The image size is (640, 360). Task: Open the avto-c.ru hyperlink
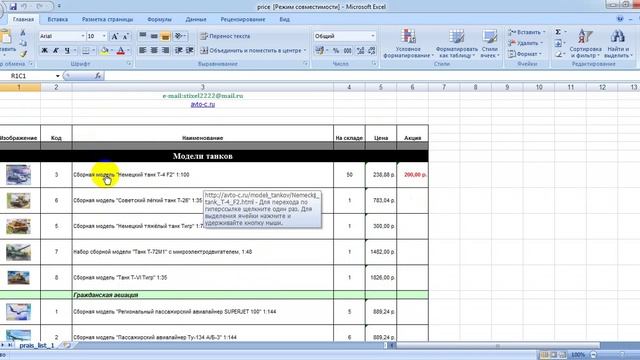pos(203,104)
